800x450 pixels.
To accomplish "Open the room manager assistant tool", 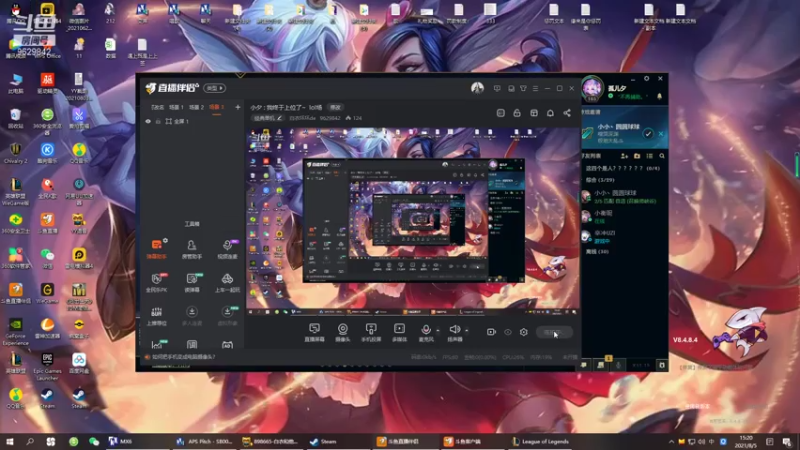I will 192,248.
